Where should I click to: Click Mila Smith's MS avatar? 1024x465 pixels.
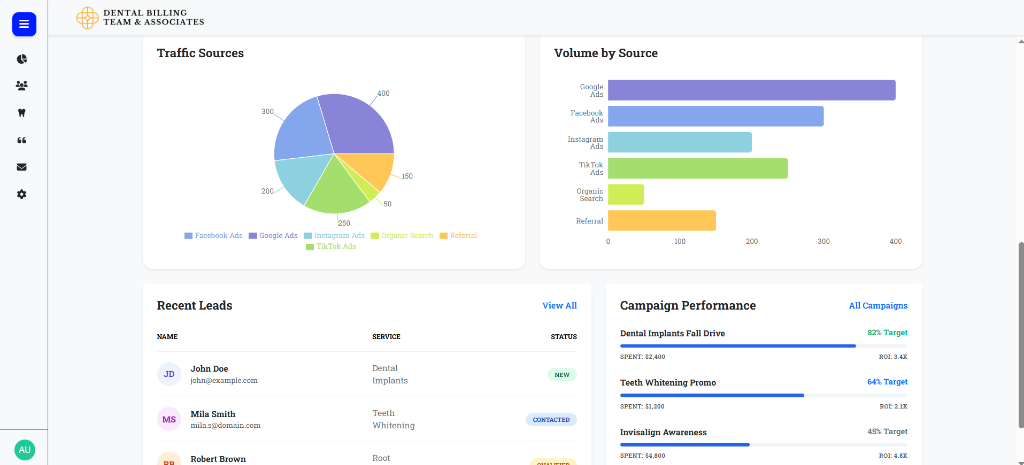pos(169,419)
